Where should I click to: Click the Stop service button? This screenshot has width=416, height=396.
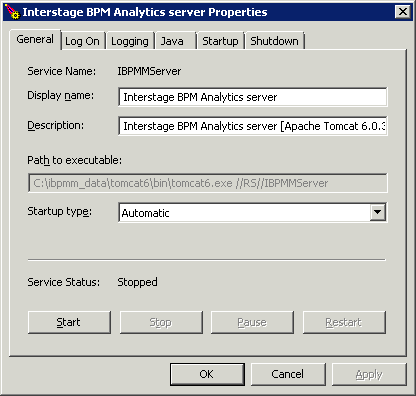[161, 322]
